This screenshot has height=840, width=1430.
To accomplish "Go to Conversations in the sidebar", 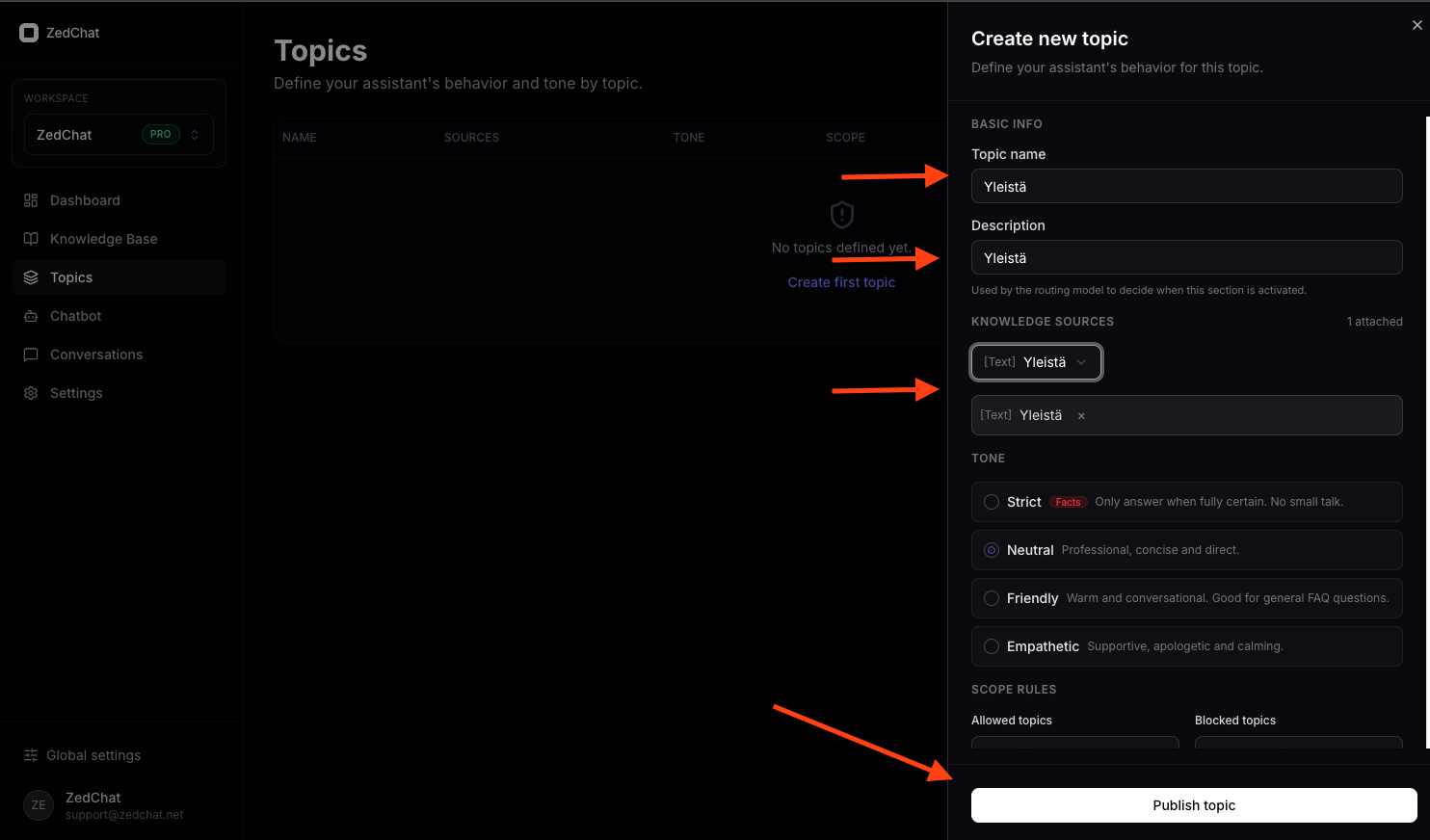I will point(96,354).
